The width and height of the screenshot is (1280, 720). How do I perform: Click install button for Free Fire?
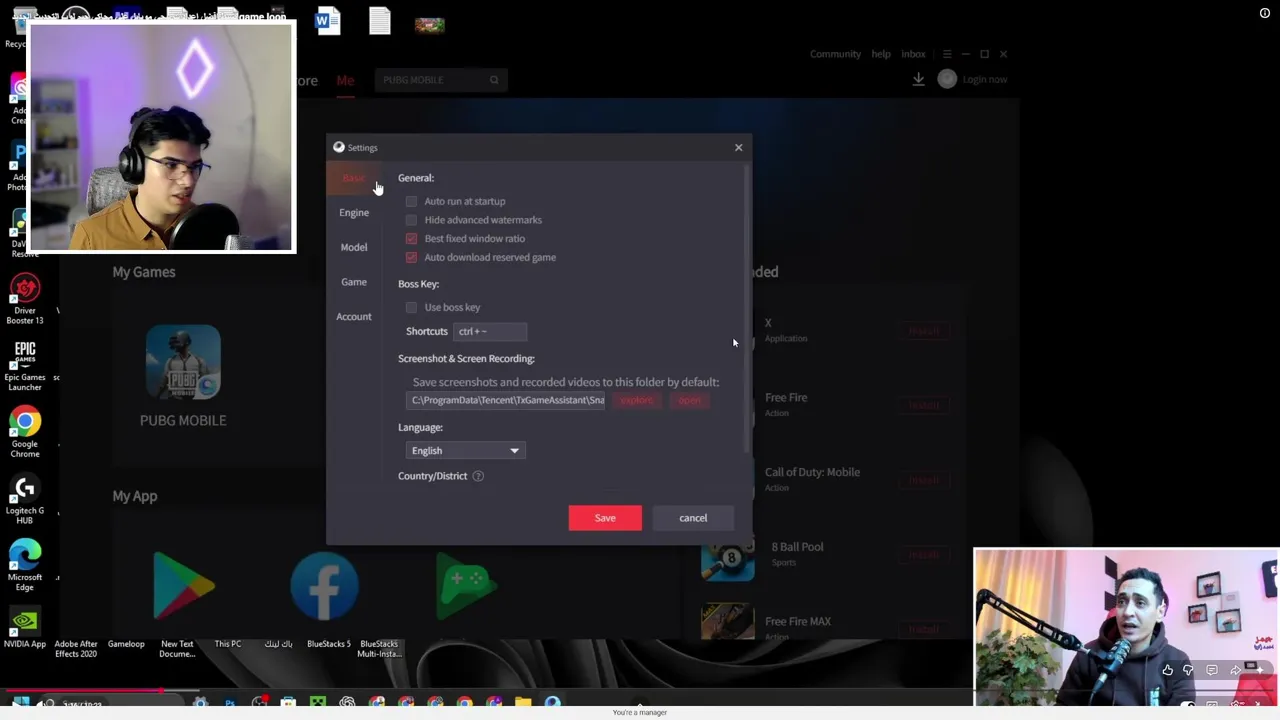[924, 405]
